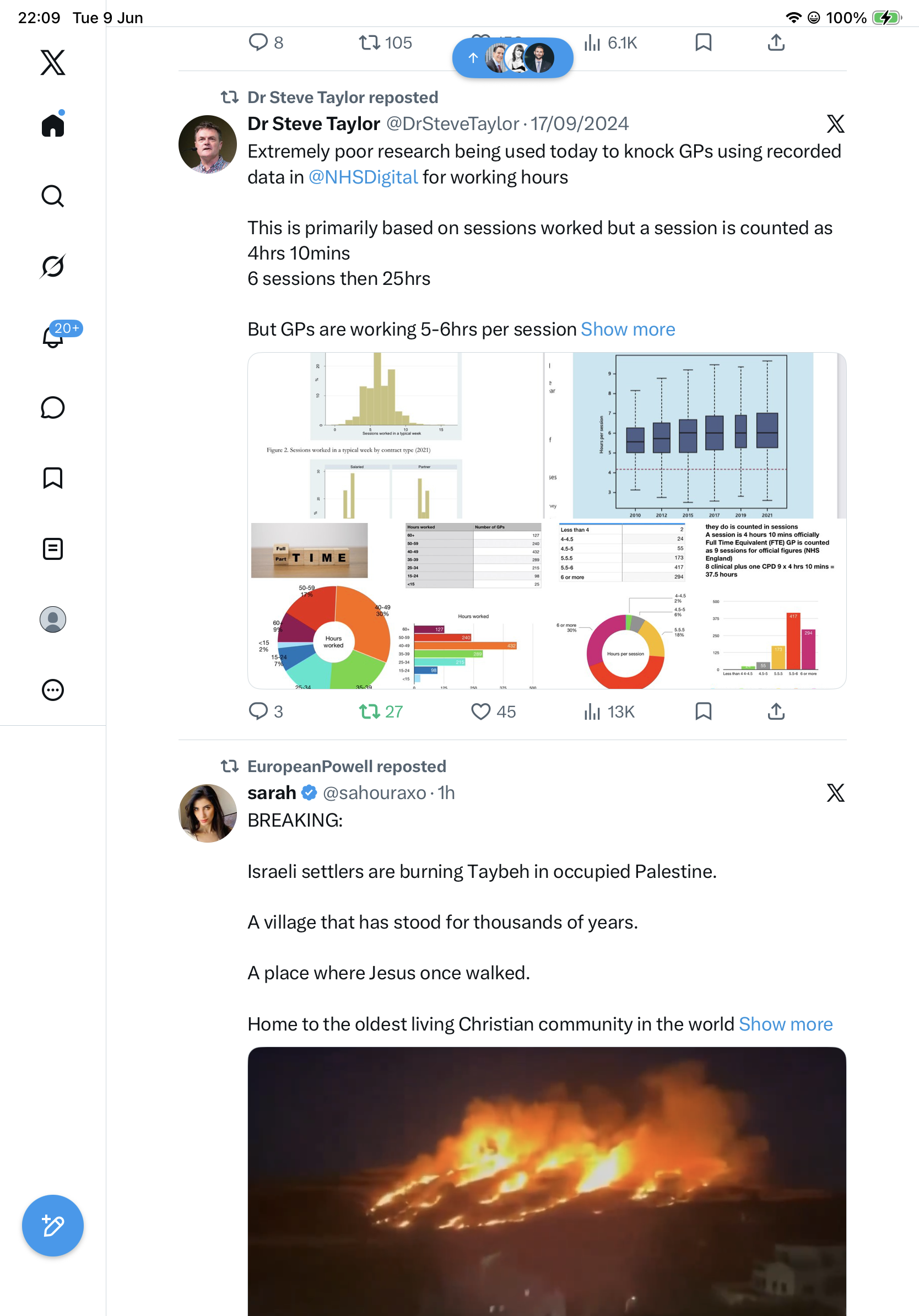Screen dimensions: 919x1316
Task: Go to Home feed icon
Action: [53, 125]
